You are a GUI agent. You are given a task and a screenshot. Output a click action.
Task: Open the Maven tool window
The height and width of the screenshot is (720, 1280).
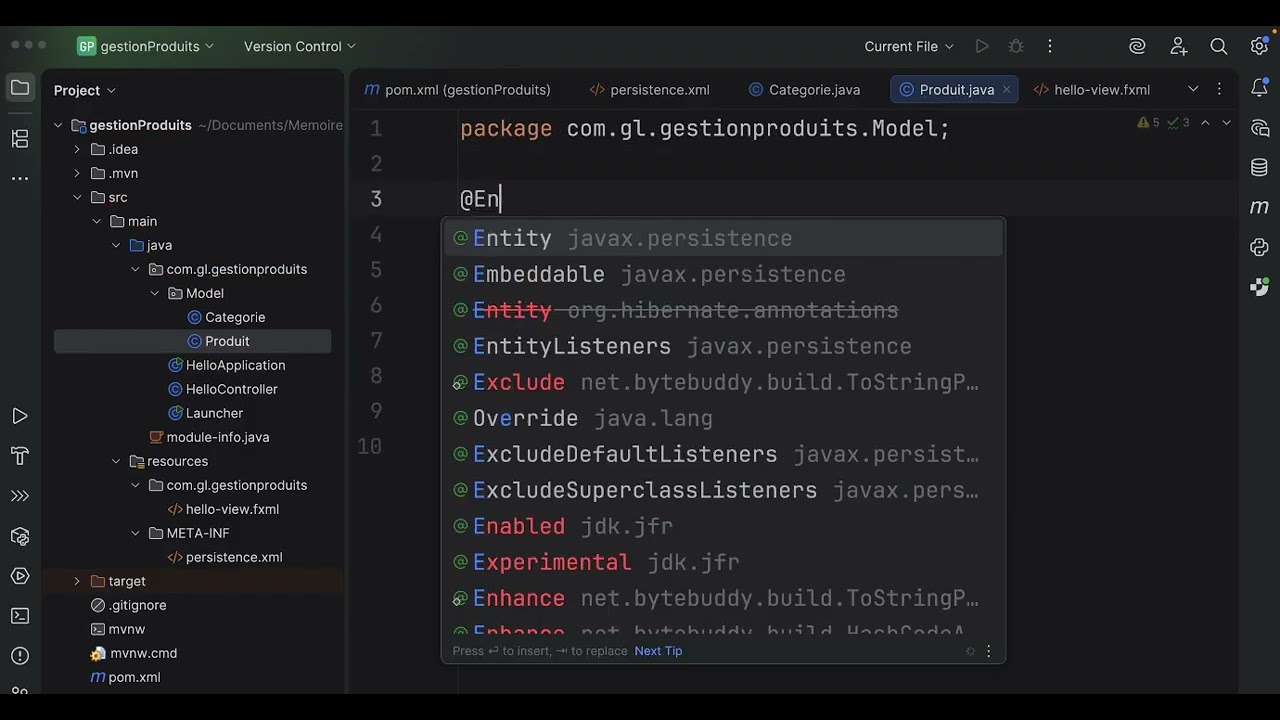tap(1260, 207)
